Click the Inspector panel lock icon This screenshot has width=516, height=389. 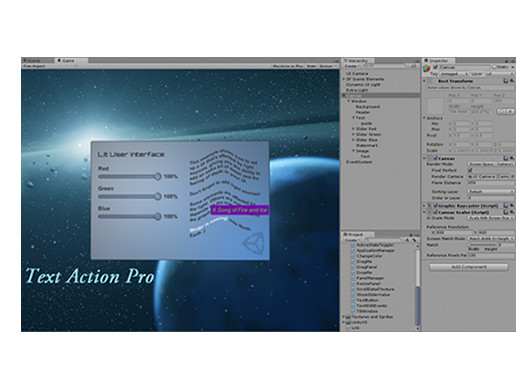pyautogui.click(x=507, y=61)
